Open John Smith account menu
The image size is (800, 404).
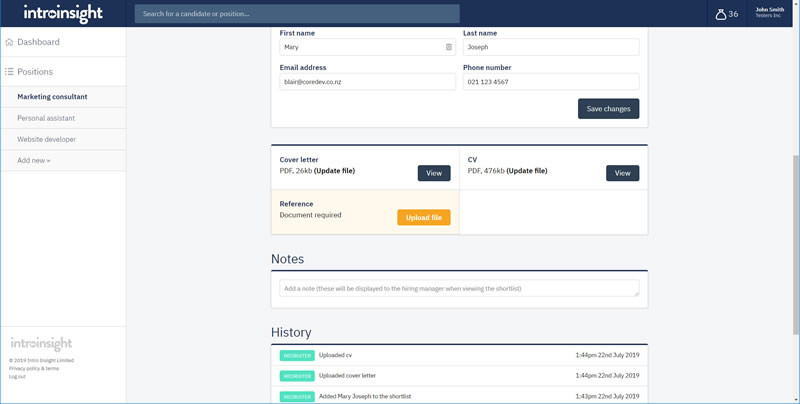point(769,13)
